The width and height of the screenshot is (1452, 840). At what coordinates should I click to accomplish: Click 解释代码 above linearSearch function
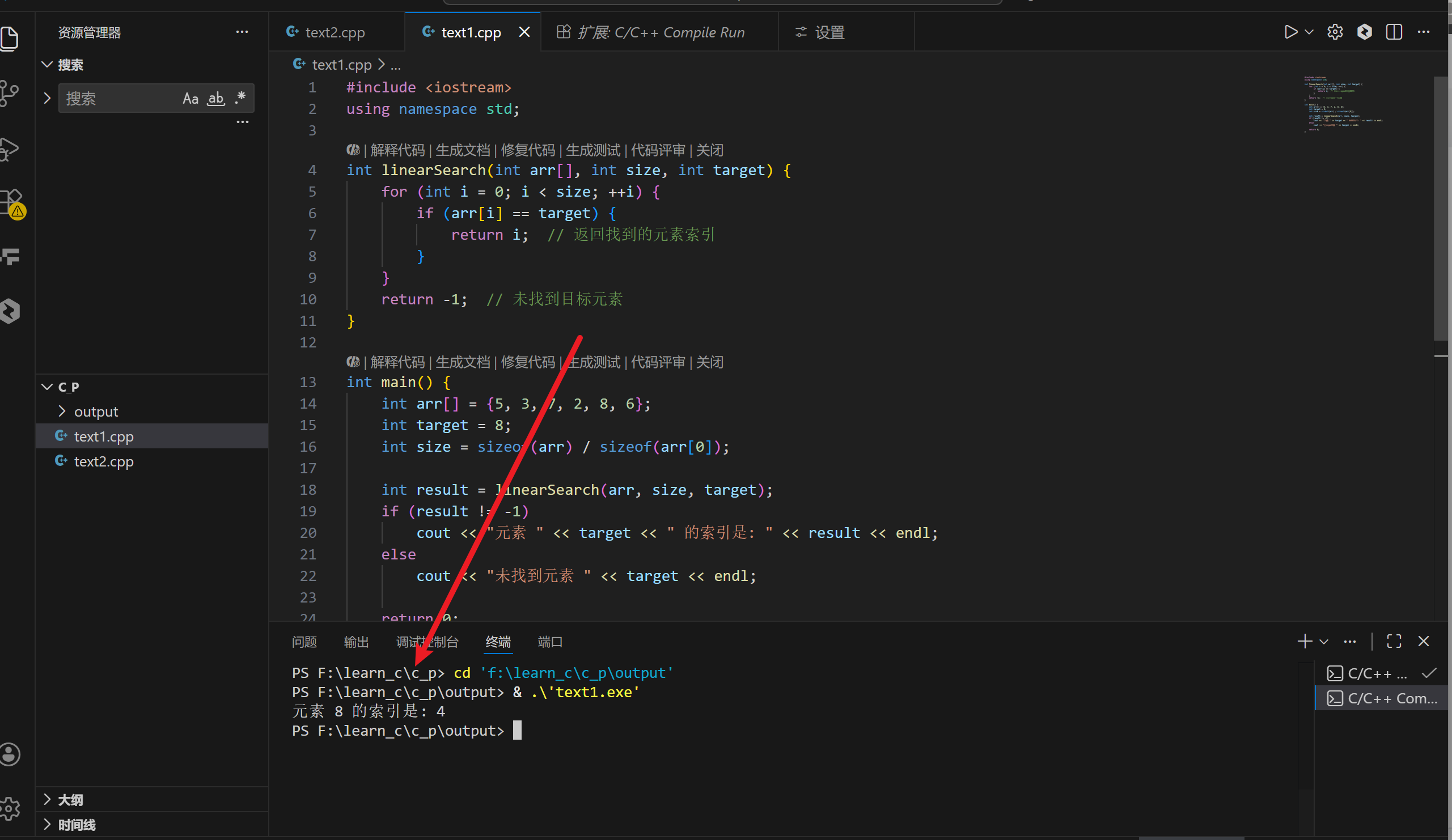point(397,150)
